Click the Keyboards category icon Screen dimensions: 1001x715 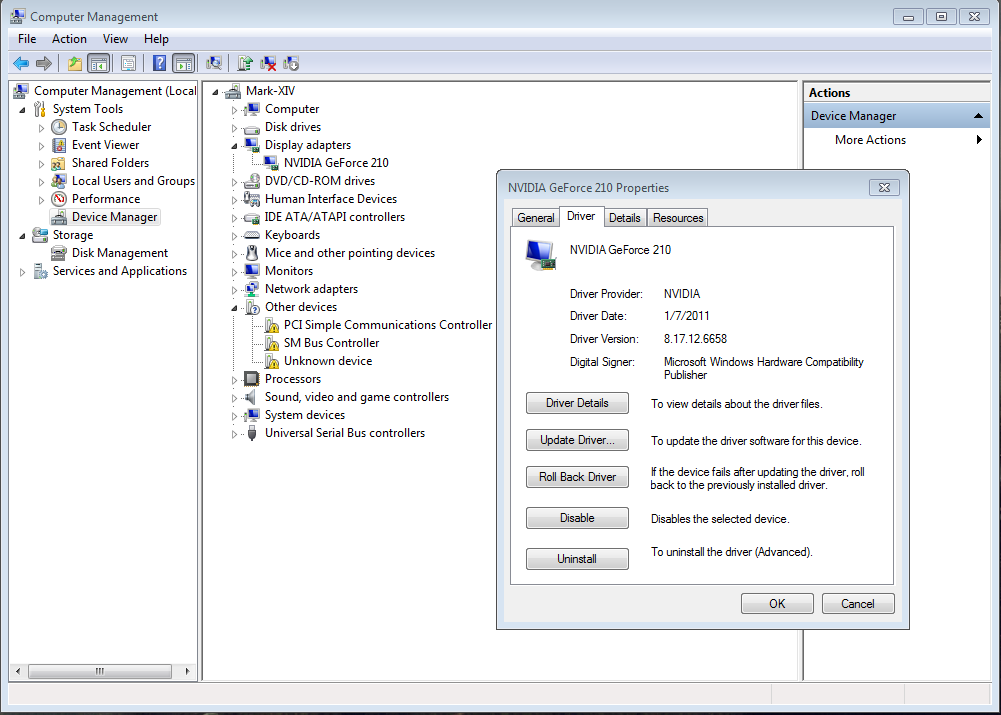pyautogui.click(x=252, y=235)
